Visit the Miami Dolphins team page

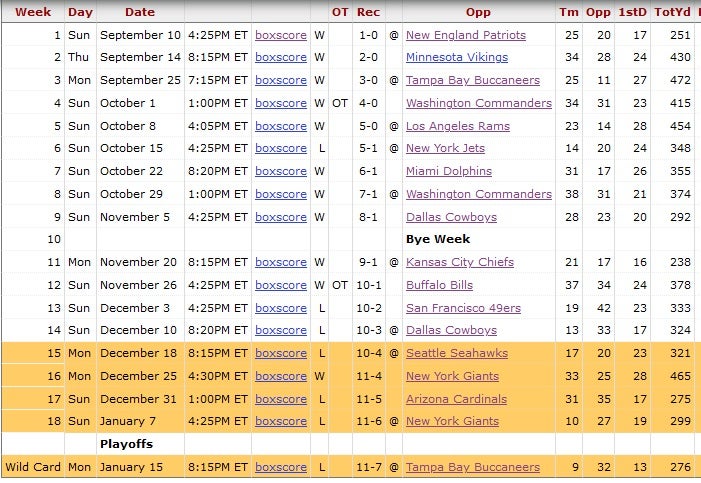(448, 171)
